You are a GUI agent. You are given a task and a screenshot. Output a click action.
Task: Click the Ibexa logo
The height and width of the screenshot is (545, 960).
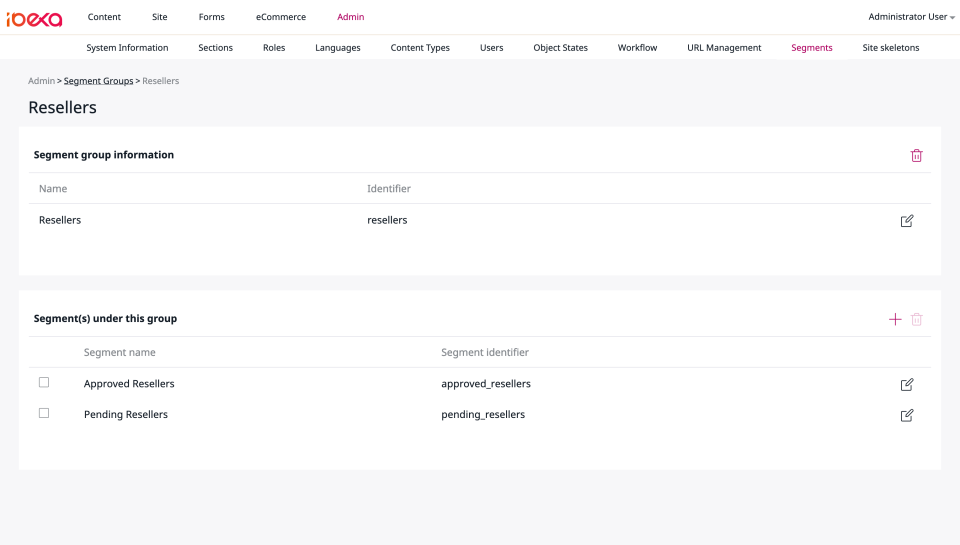[x=34, y=18]
